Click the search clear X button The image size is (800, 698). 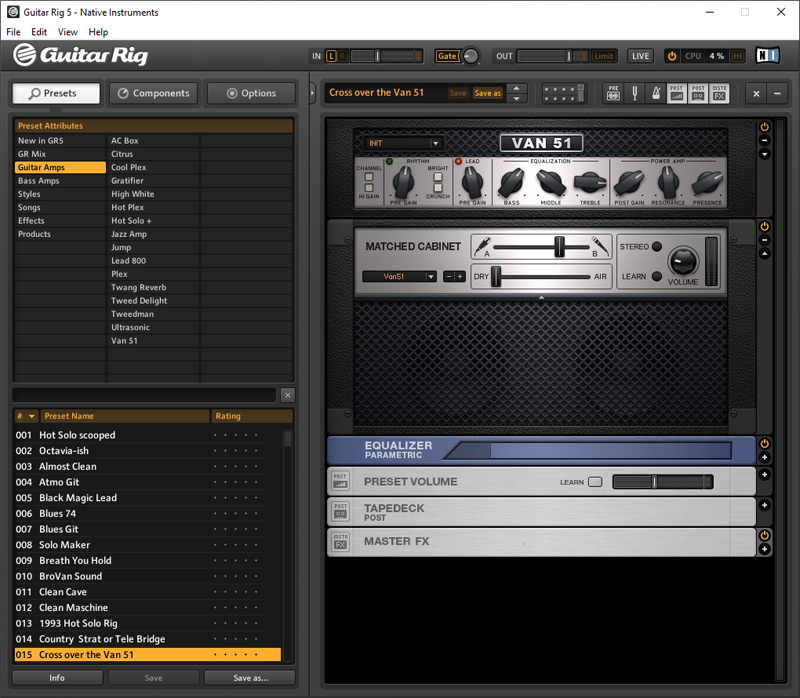pos(287,395)
